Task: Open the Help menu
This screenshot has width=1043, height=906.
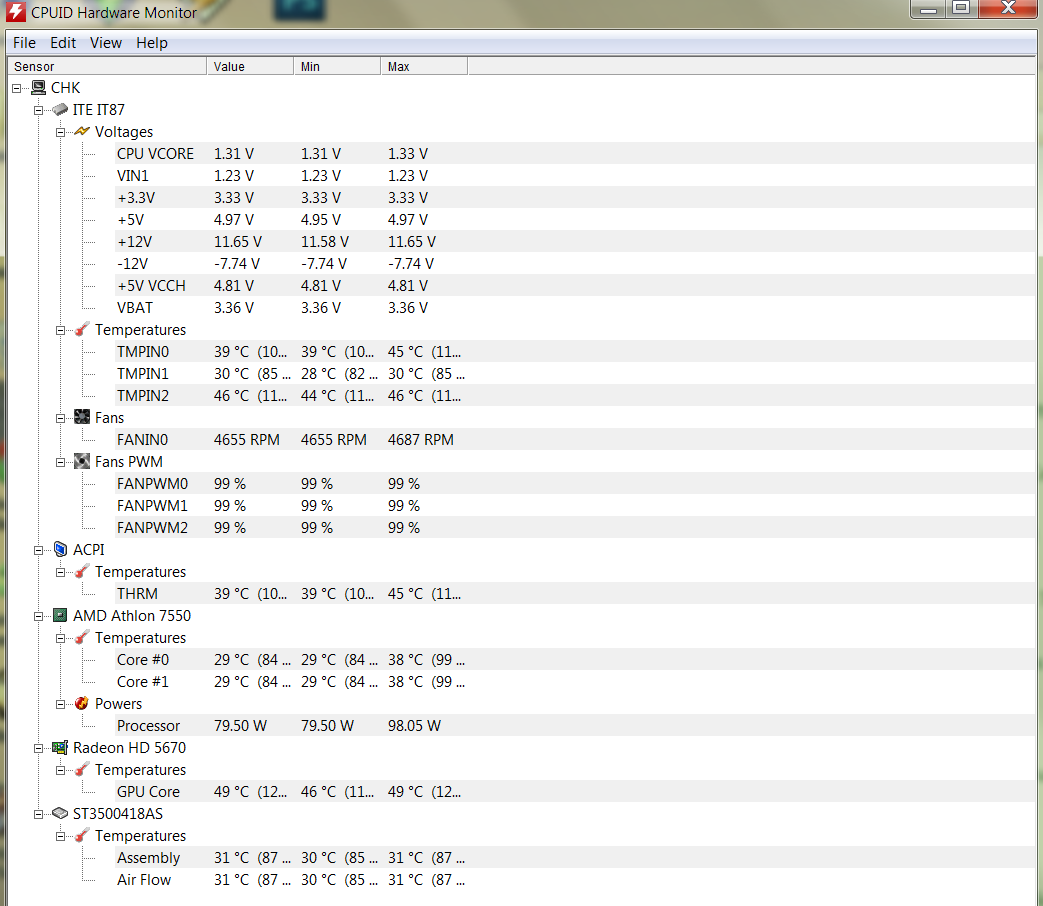Action: coord(152,43)
